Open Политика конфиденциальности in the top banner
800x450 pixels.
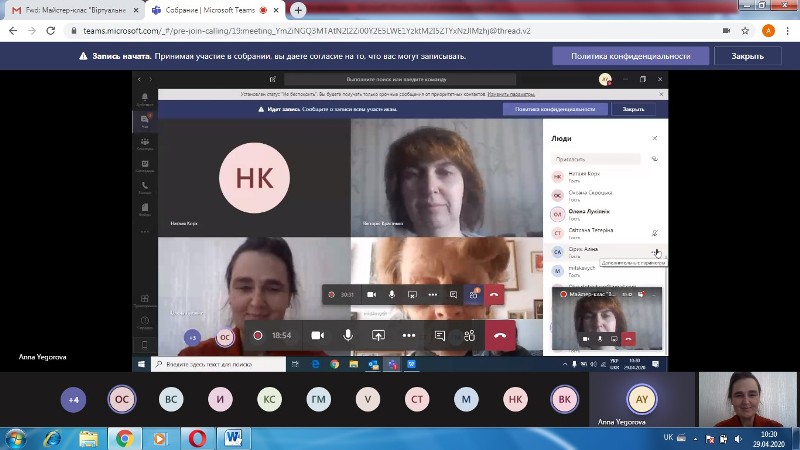click(631, 56)
